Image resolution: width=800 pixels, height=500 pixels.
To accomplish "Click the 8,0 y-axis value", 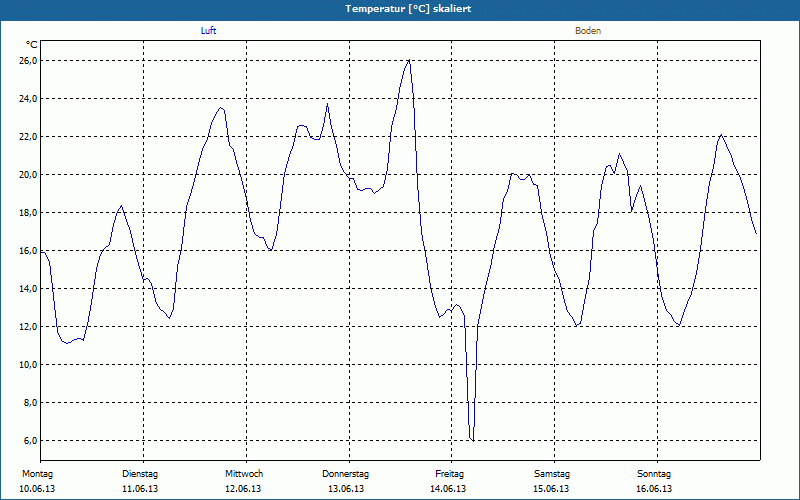I will 31,403.
